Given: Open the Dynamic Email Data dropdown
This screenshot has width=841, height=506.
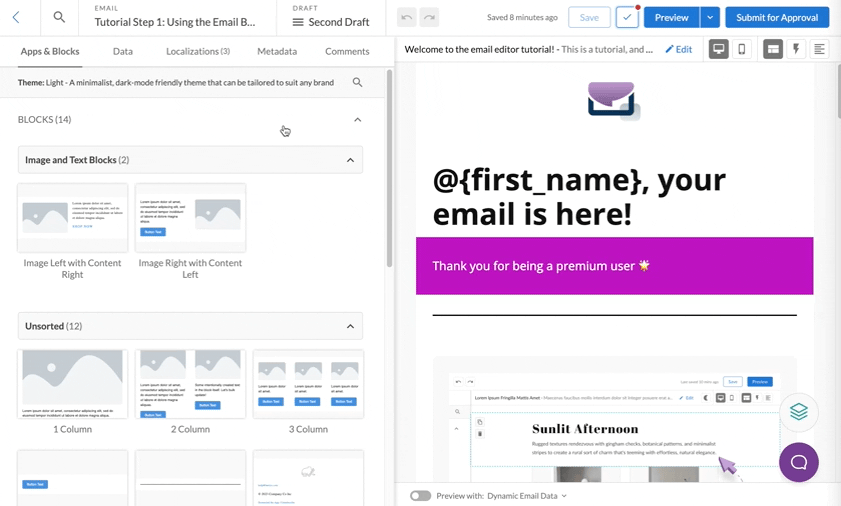Looking at the screenshot, I should pos(527,496).
